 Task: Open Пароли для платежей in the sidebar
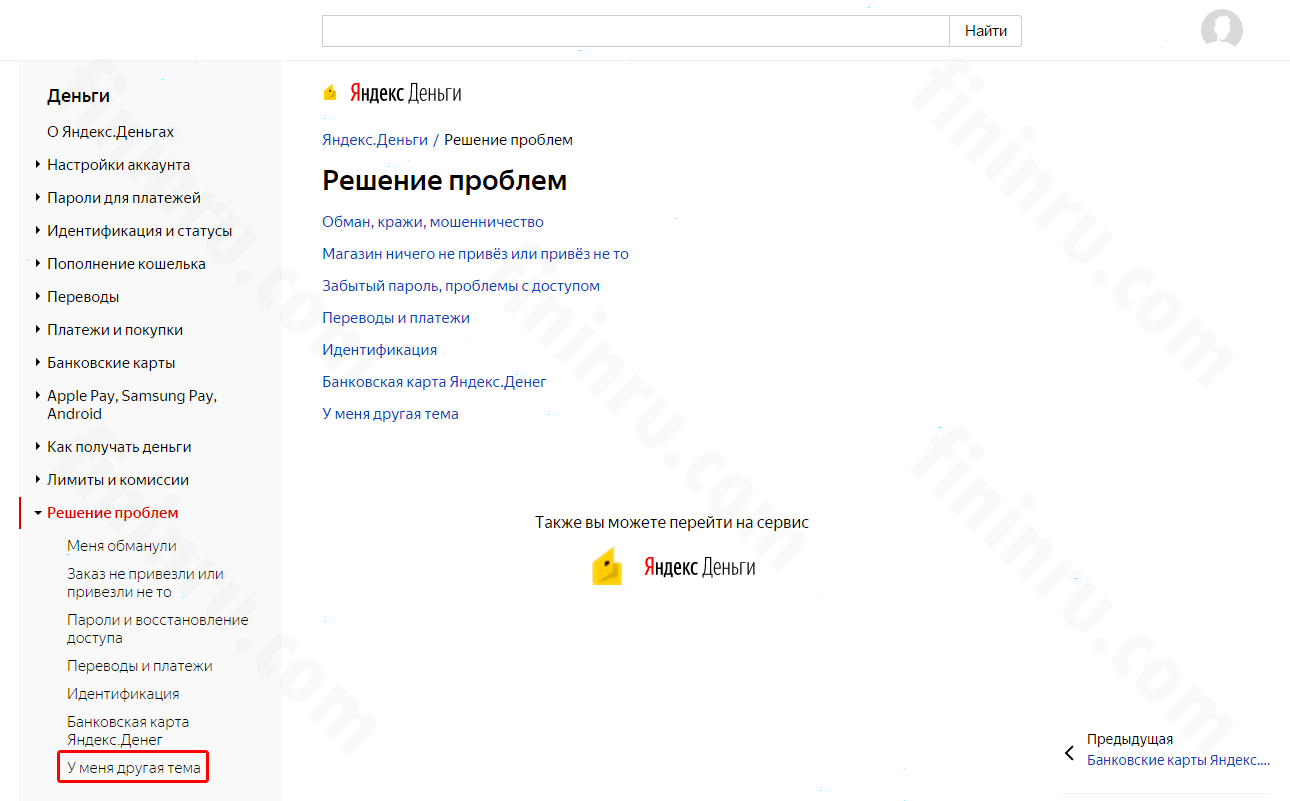pyautogui.click(x=124, y=198)
